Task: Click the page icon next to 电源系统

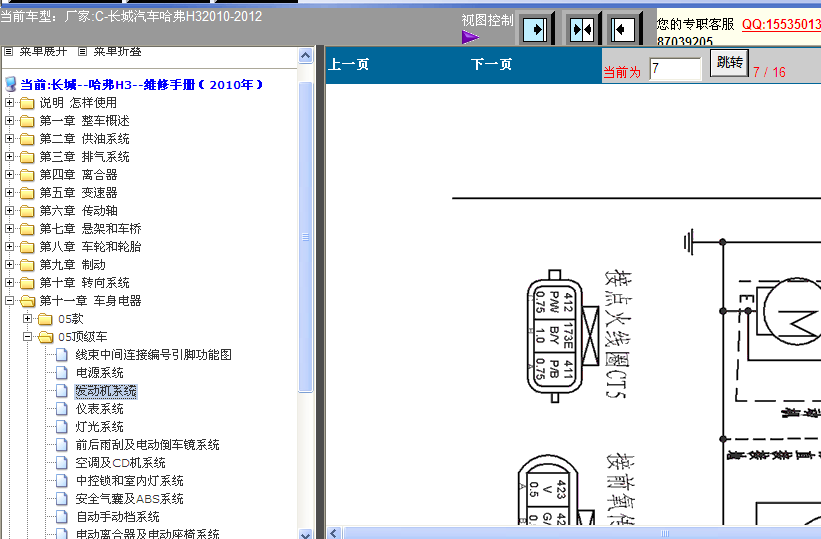Action: [x=62, y=372]
